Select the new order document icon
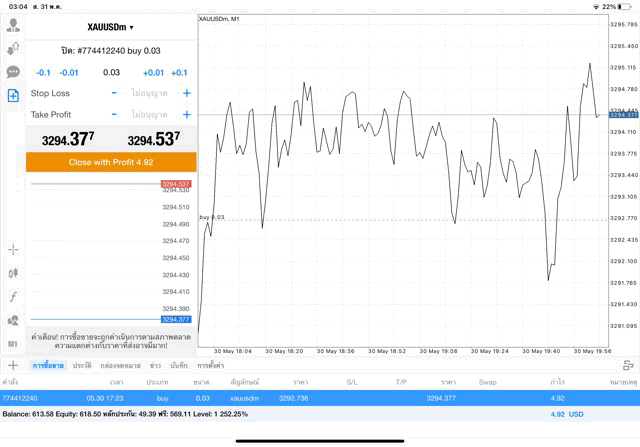The image size is (640, 447). [13, 96]
